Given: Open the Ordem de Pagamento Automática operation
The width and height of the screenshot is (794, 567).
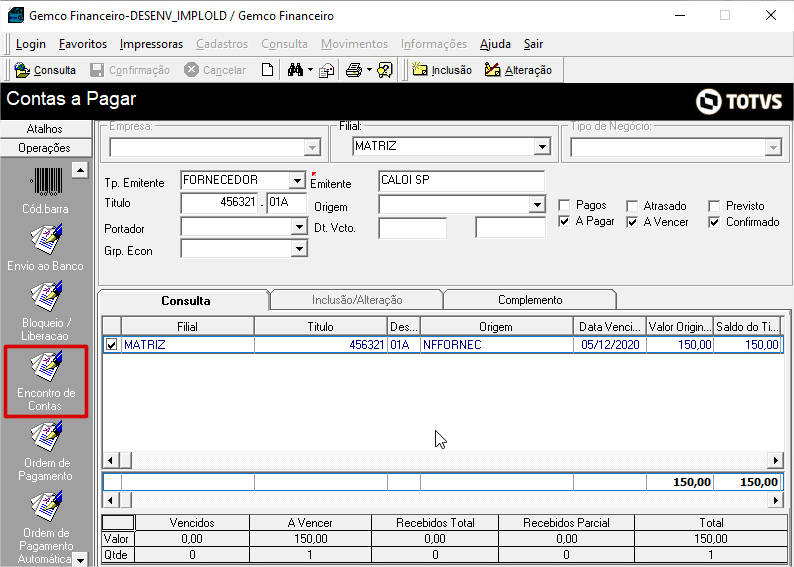Looking at the screenshot, I should click(45, 528).
